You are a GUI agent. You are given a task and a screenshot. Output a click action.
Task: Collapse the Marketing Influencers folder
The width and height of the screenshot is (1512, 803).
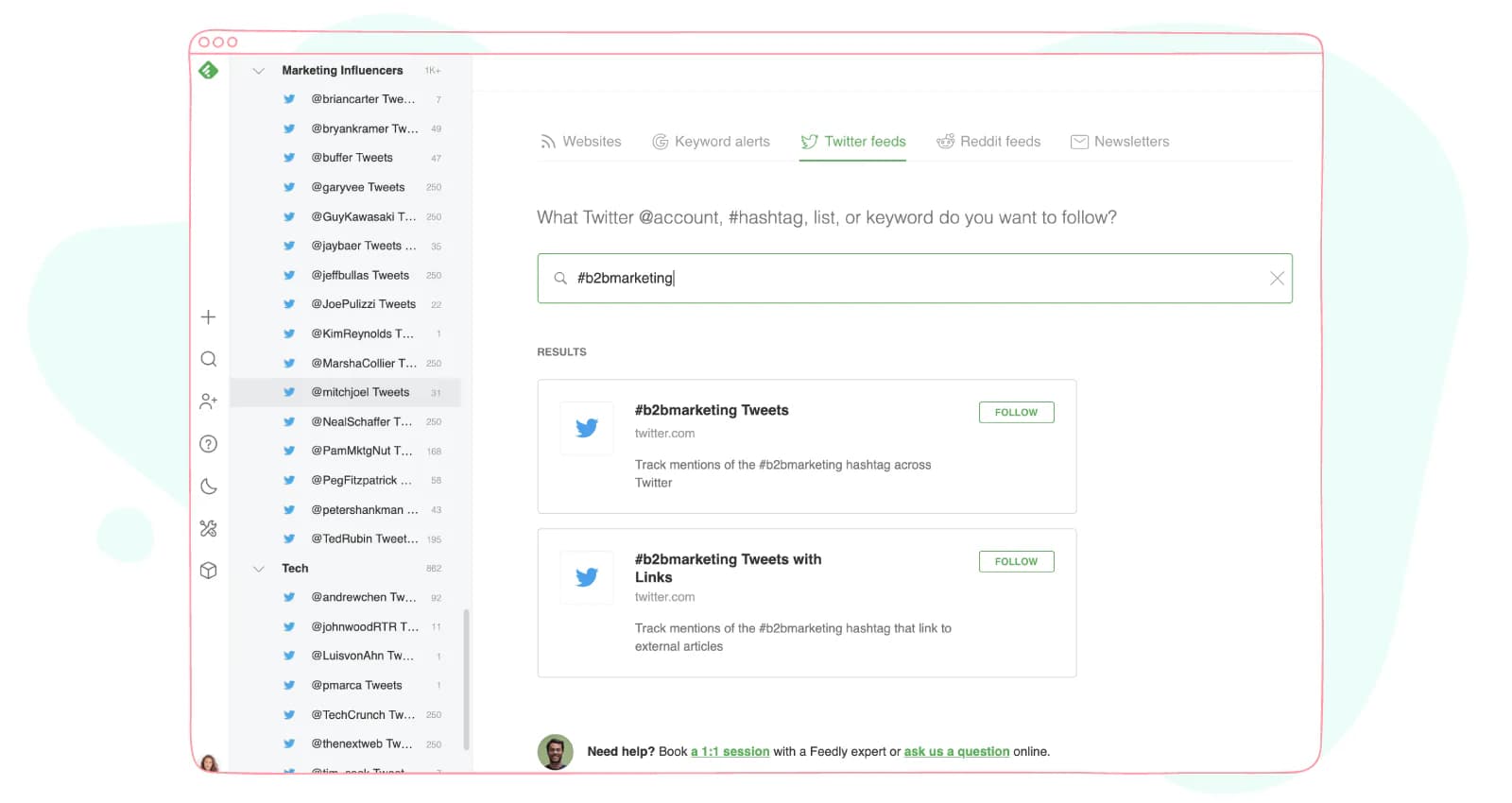pyautogui.click(x=258, y=71)
